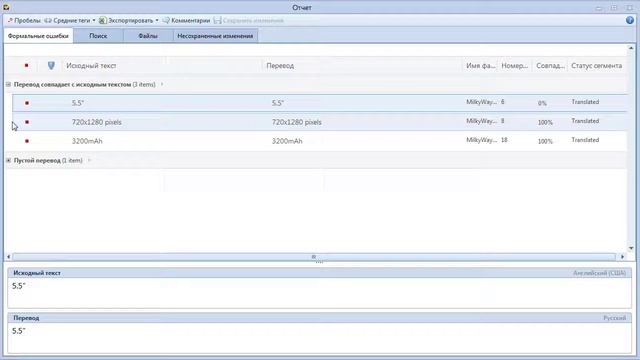Click the horizontal scrollbar thumb
This screenshot has width=640, height=360.
(x=313, y=257)
